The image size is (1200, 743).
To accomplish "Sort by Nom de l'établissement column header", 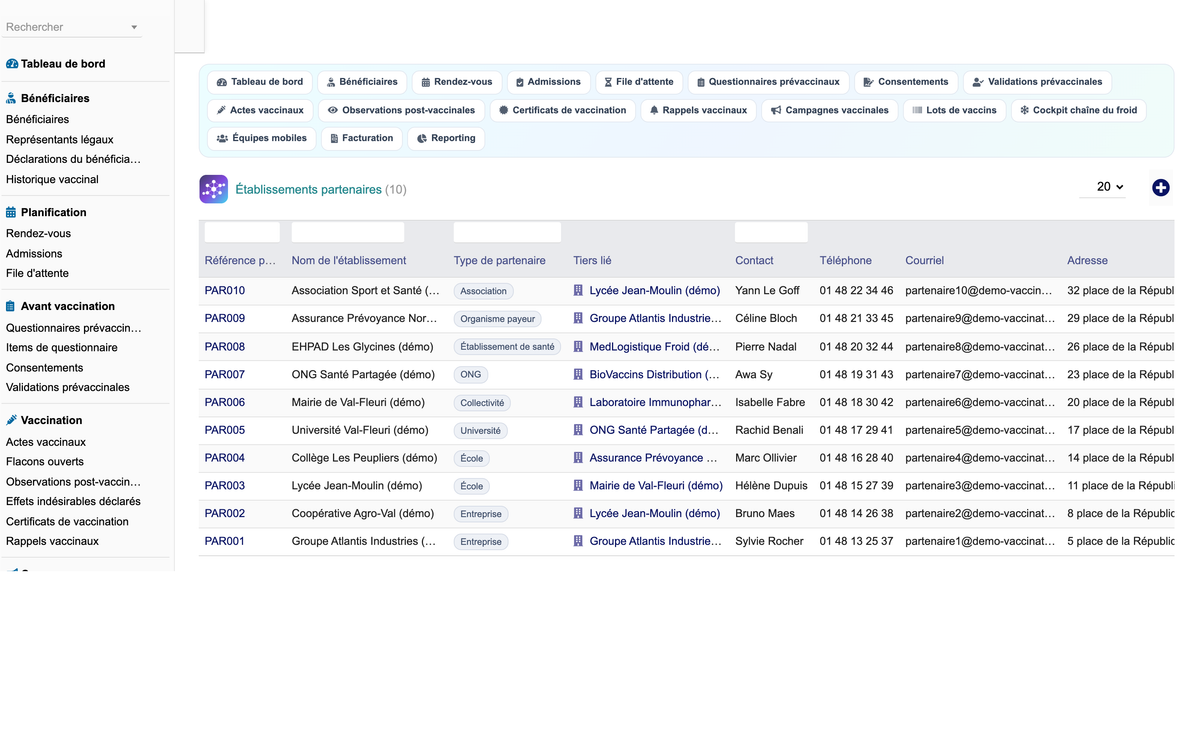I will tap(349, 260).
